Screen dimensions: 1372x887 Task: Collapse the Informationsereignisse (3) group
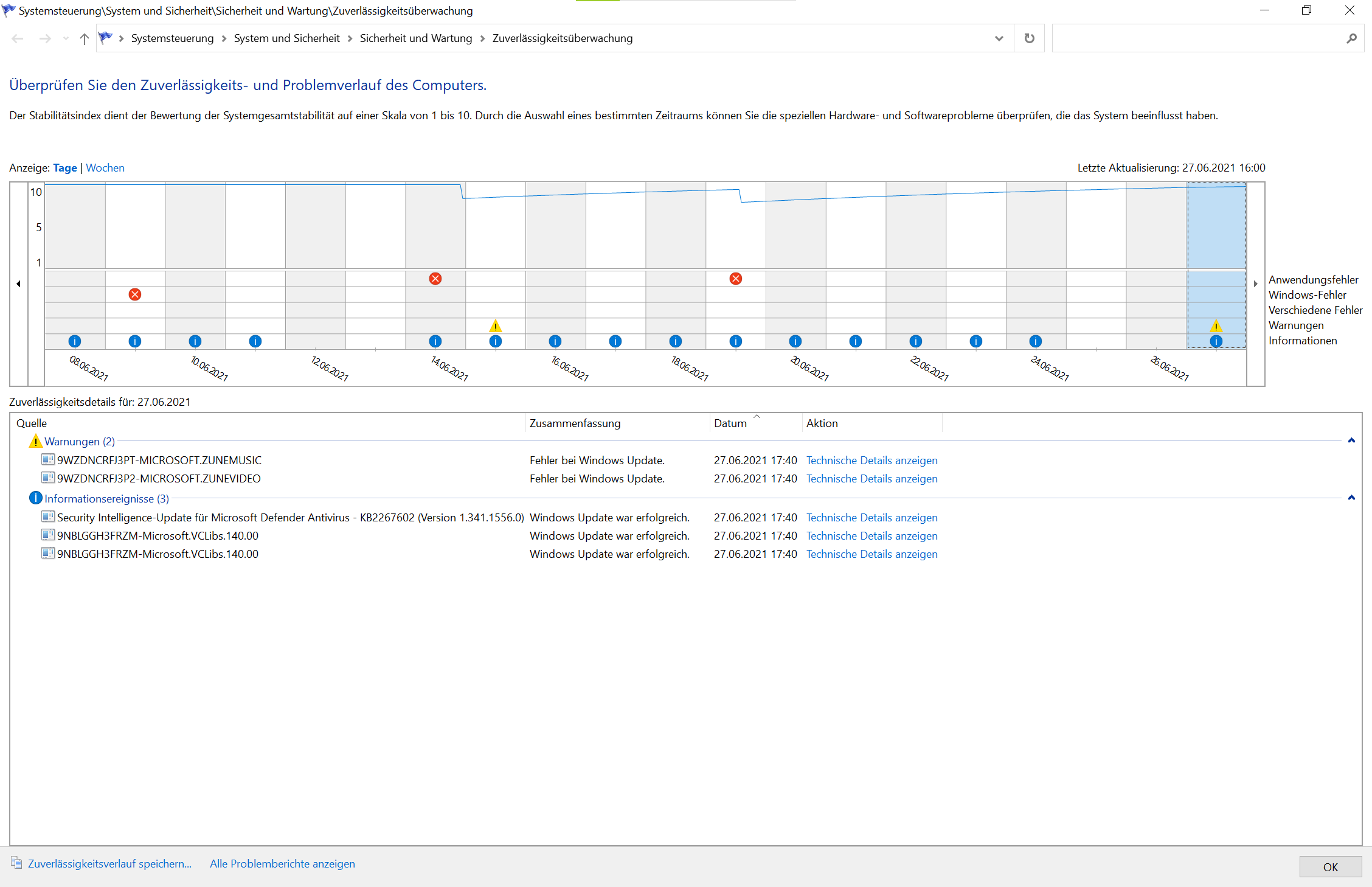1351,498
